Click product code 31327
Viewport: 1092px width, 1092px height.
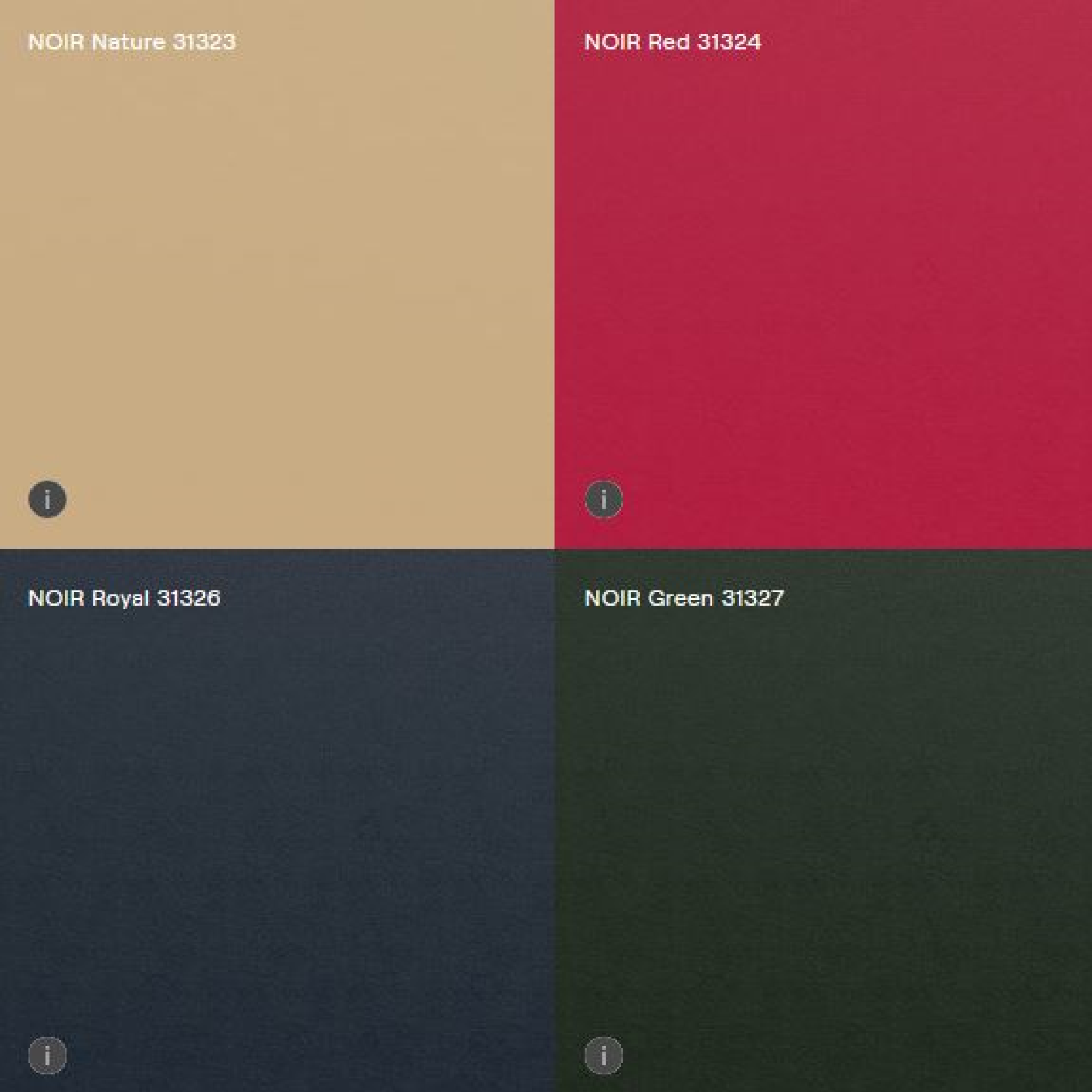(x=752, y=598)
